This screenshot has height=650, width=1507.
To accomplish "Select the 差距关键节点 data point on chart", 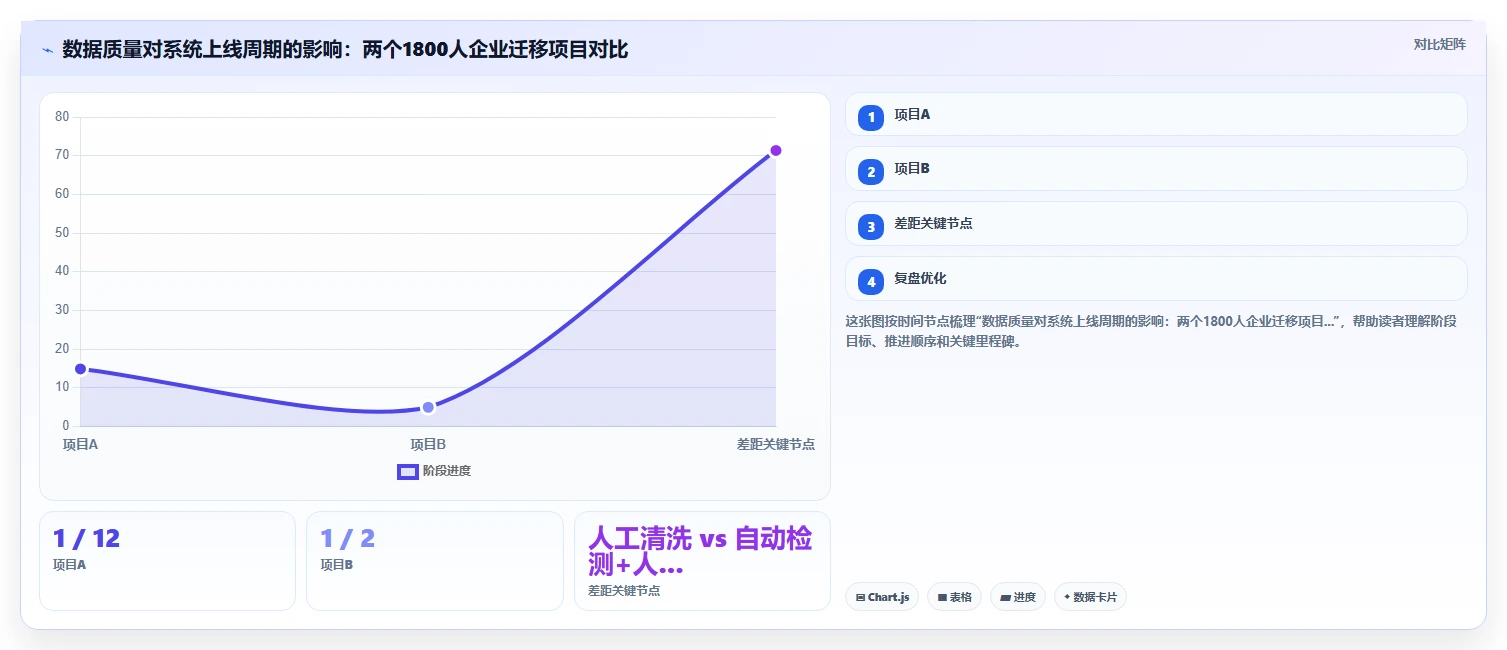I will point(775,151).
